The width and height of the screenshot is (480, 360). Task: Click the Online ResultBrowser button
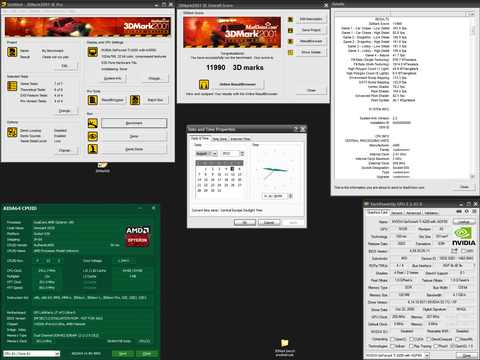pos(238,84)
